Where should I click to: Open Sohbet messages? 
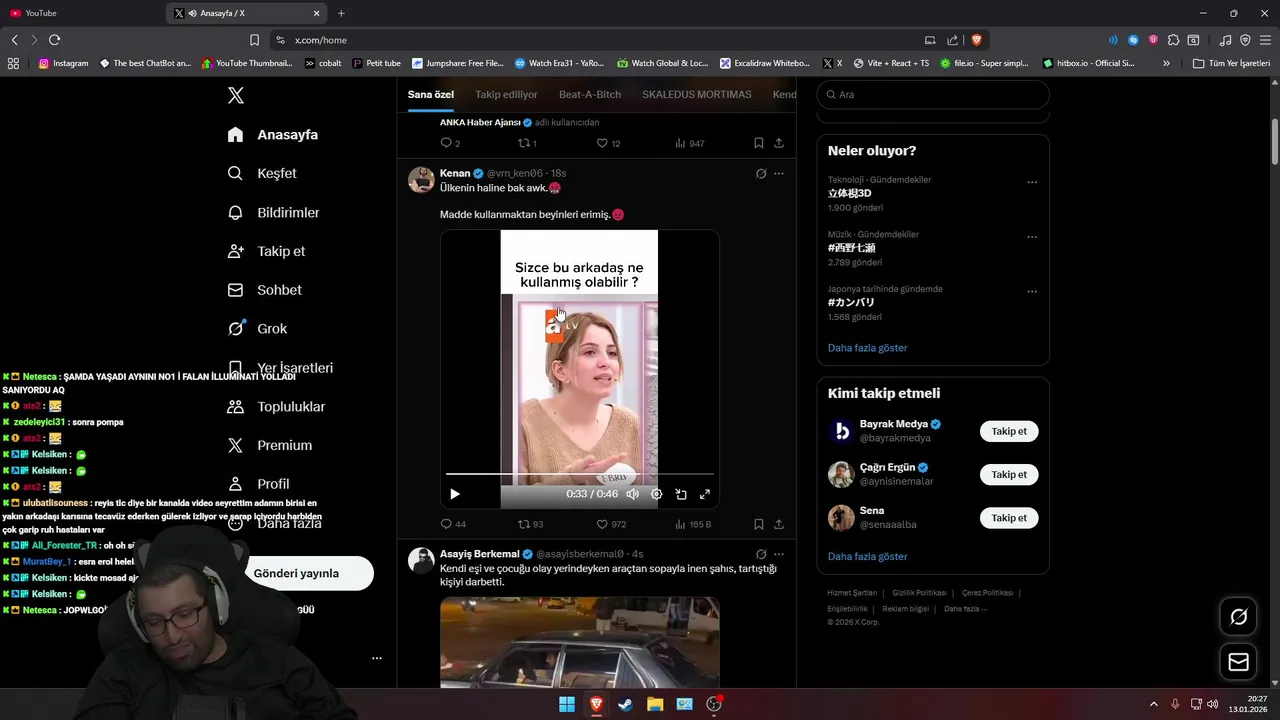click(x=265, y=290)
